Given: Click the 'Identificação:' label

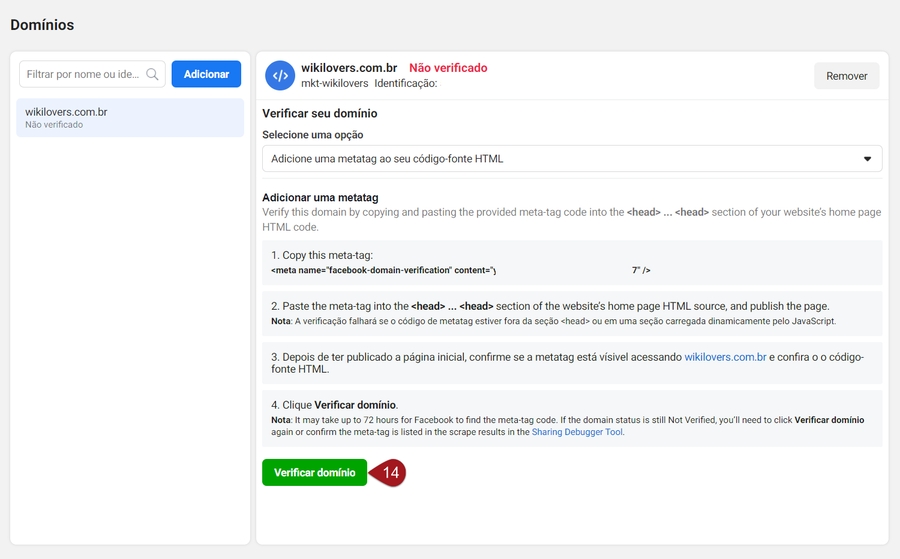Looking at the screenshot, I should click(405, 84).
